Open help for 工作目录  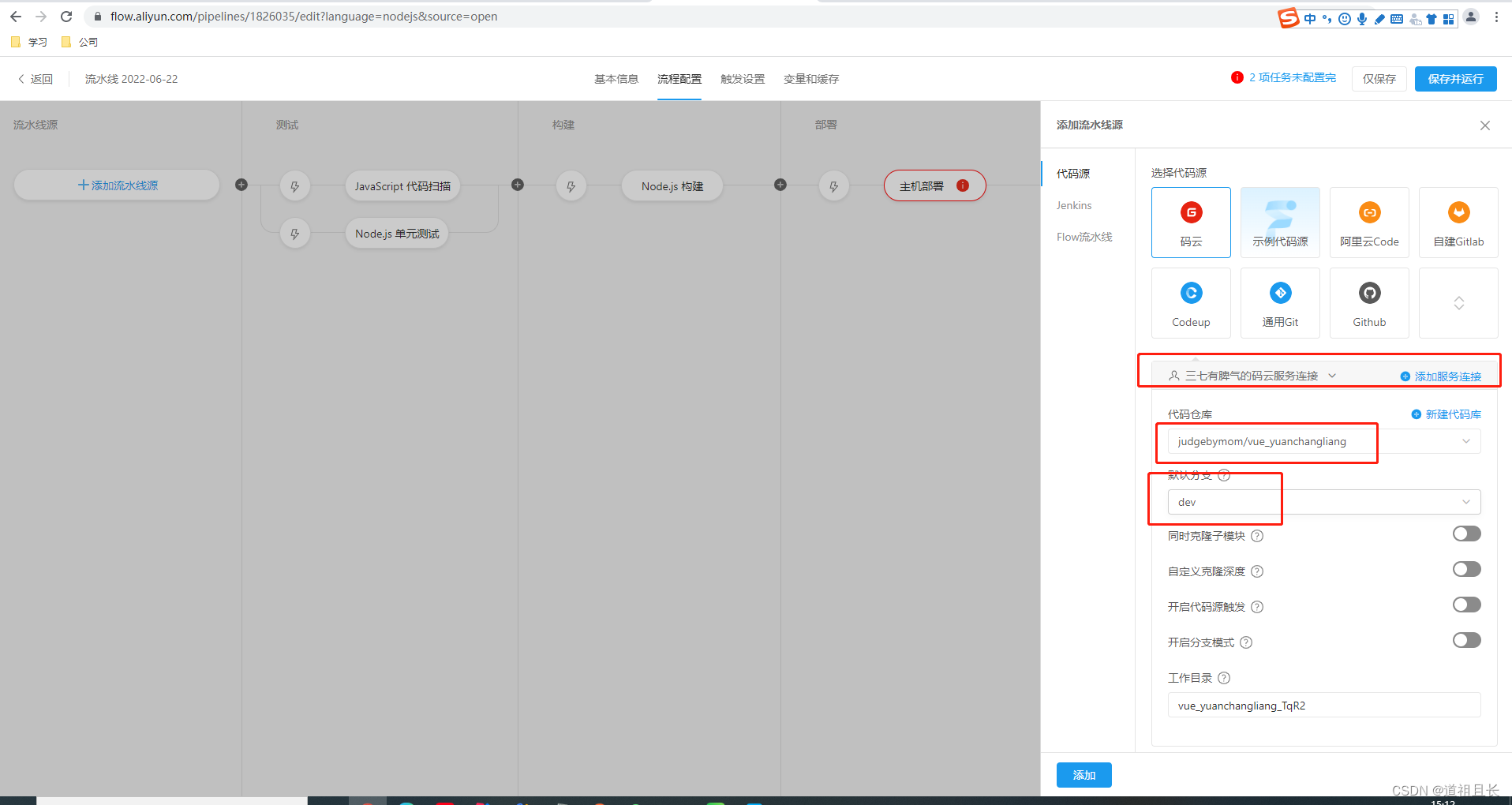click(x=1224, y=678)
